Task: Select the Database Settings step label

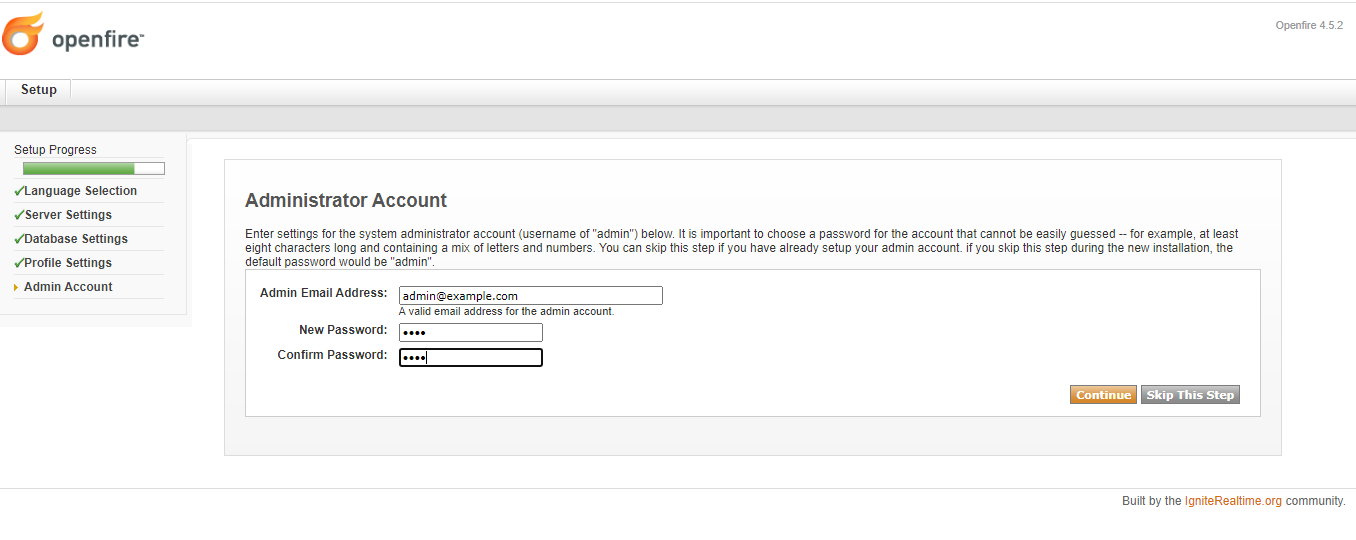Action: tap(76, 239)
